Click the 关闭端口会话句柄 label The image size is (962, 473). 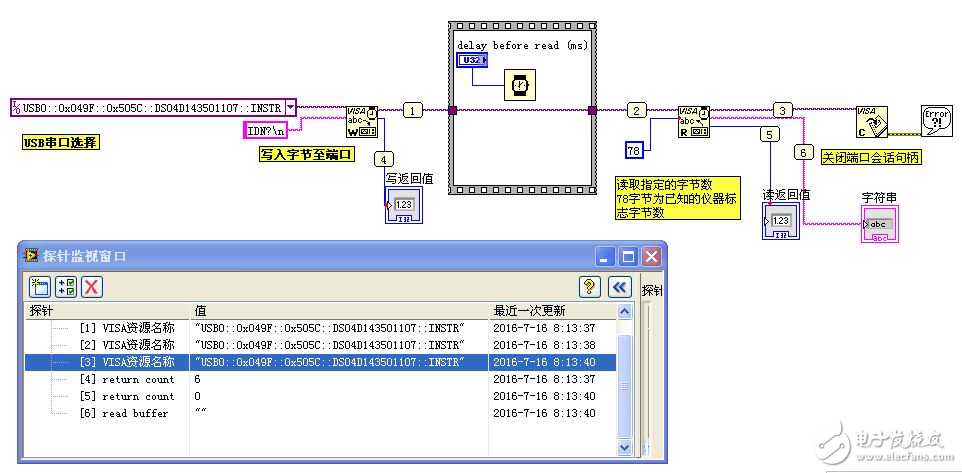click(x=872, y=158)
